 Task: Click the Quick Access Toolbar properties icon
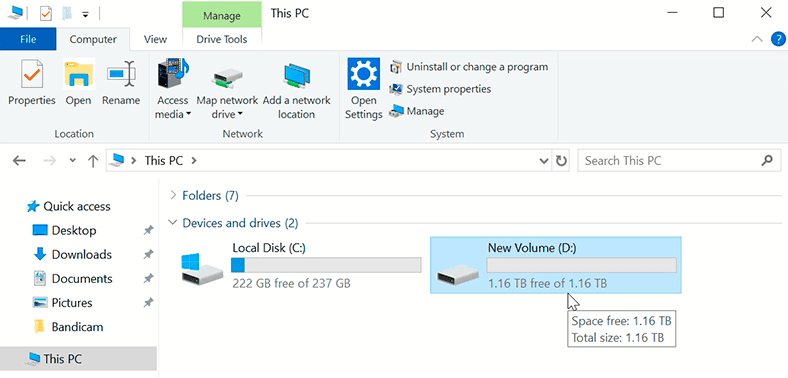[x=45, y=14]
